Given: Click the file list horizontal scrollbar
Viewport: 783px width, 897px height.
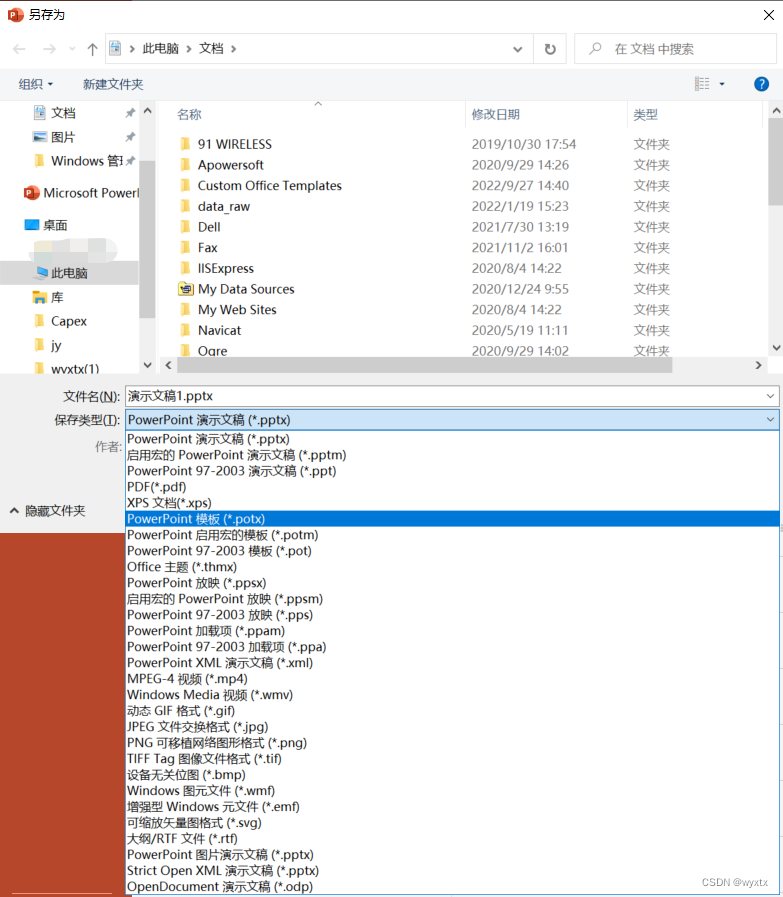Looking at the screenshot, I should tap(423, 365).
